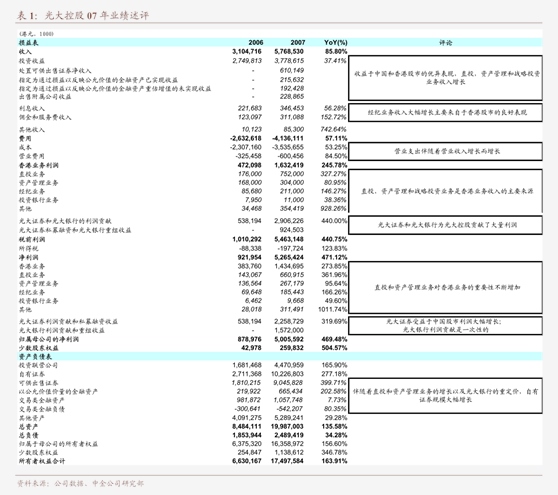Select the 37.41% cell
The height and width of the screenshot is (495, 558).
(335, 61)
